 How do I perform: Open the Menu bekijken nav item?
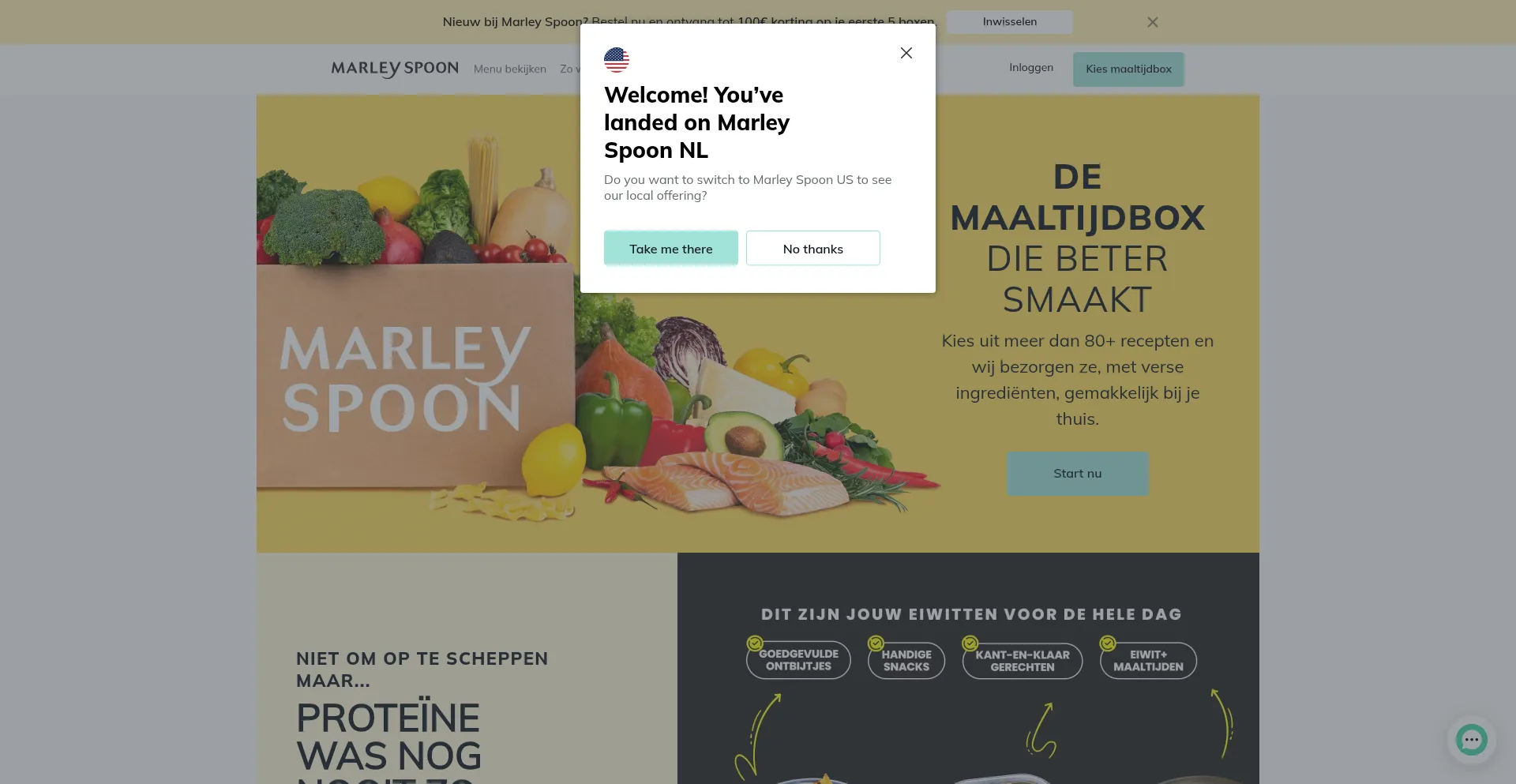tap(510, 69)
